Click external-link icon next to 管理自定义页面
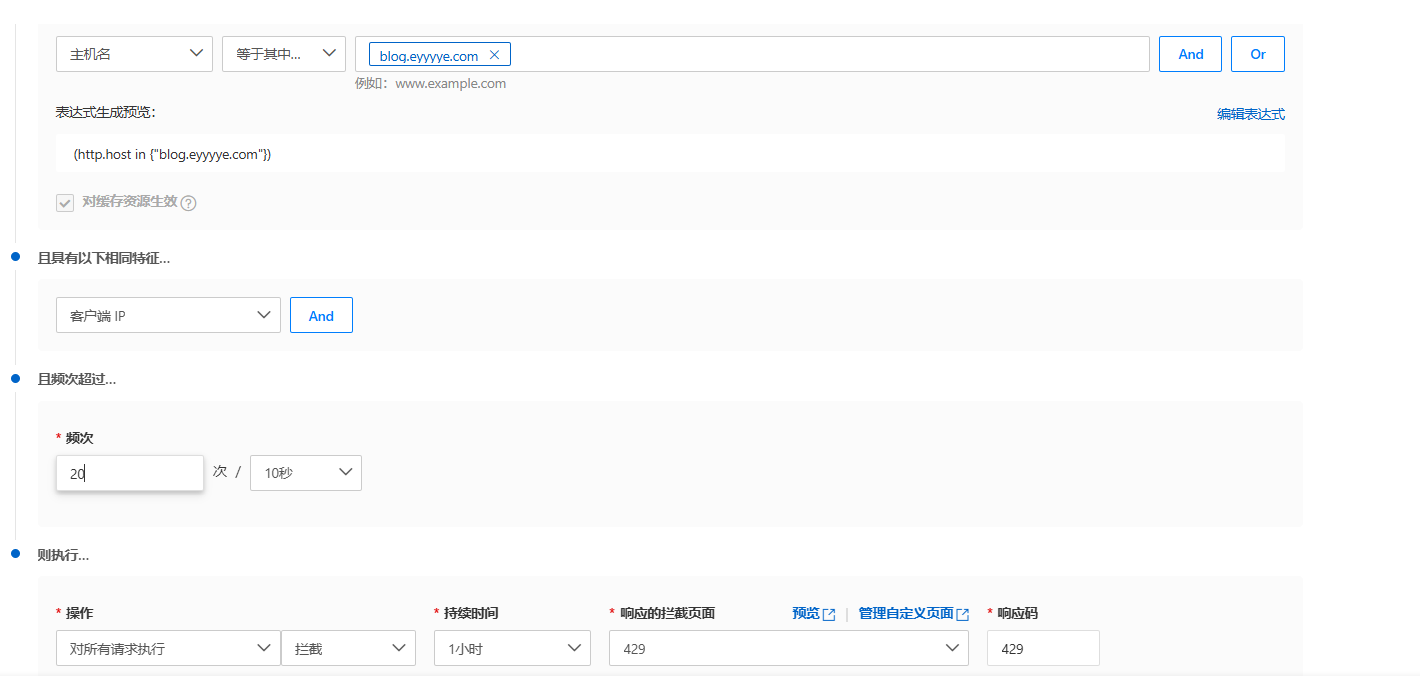Viewport: 1420px width, 693px height. point(962,614)
